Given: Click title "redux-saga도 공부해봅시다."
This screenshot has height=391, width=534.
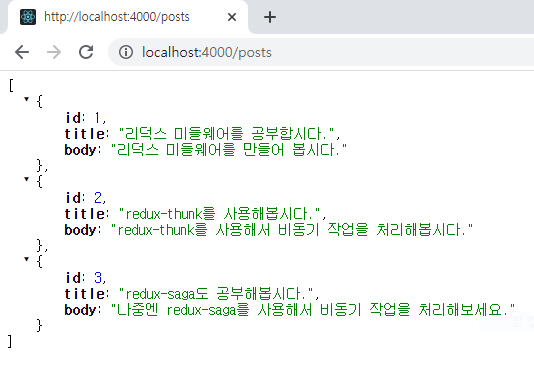Looking at the screenshot, I should coord(216,294).
